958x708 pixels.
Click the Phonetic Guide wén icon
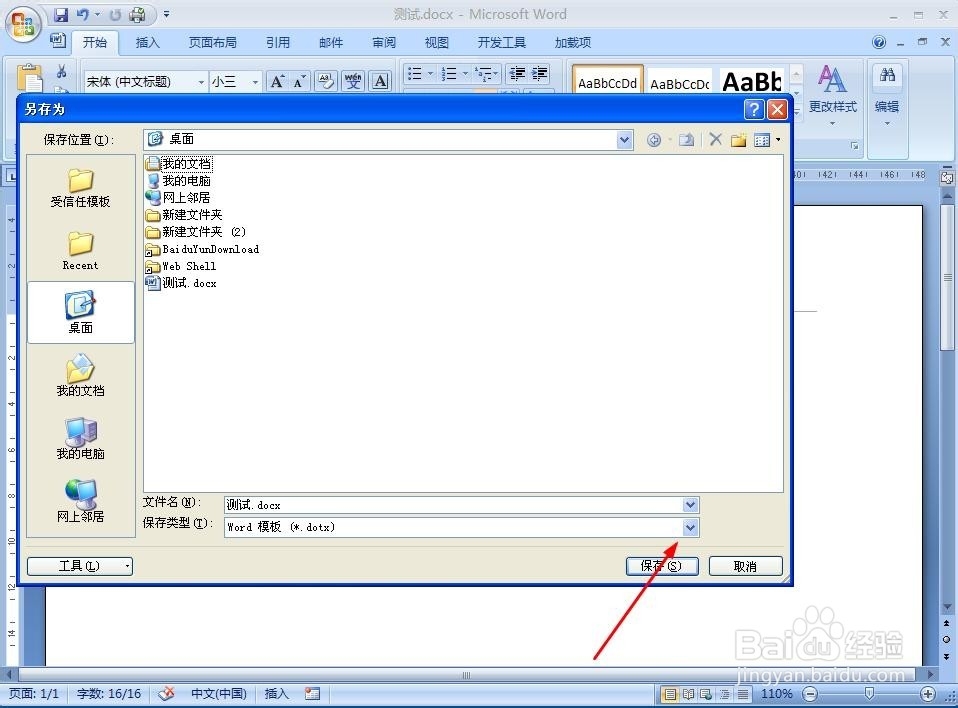(353, 81)
